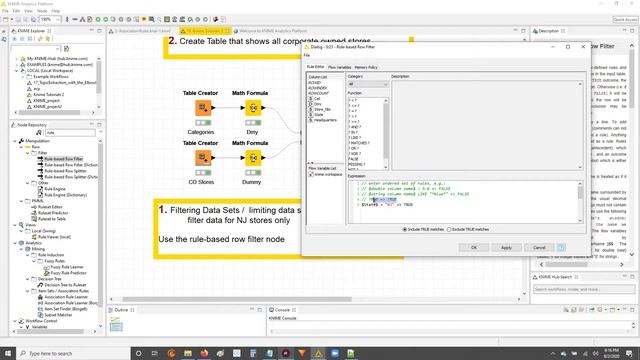Open the Welcome to KNIME Analytics Platform tab
Screen dimensions: 640x360
click(x=271, y=31)
